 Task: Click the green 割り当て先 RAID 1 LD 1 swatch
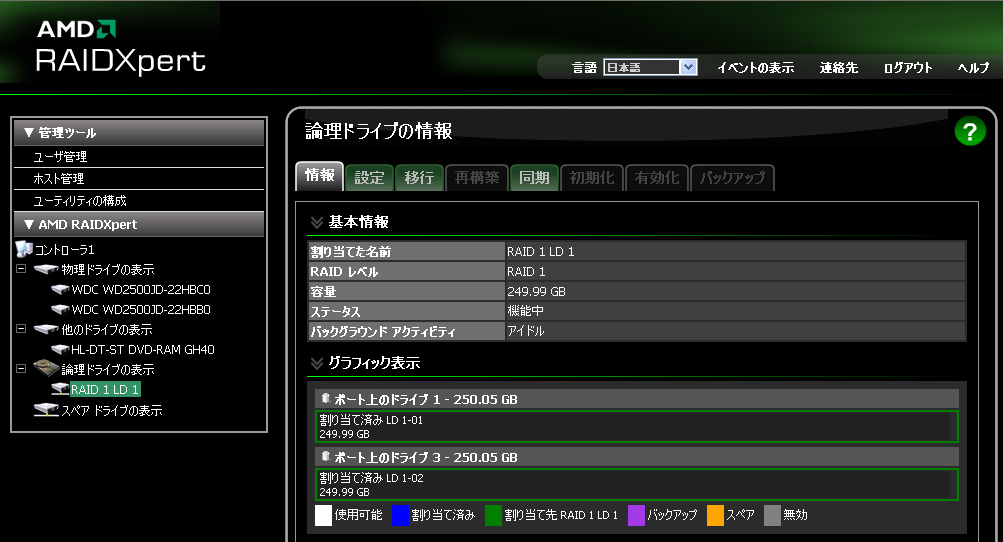pyautogui.click(x=493, y=515)
